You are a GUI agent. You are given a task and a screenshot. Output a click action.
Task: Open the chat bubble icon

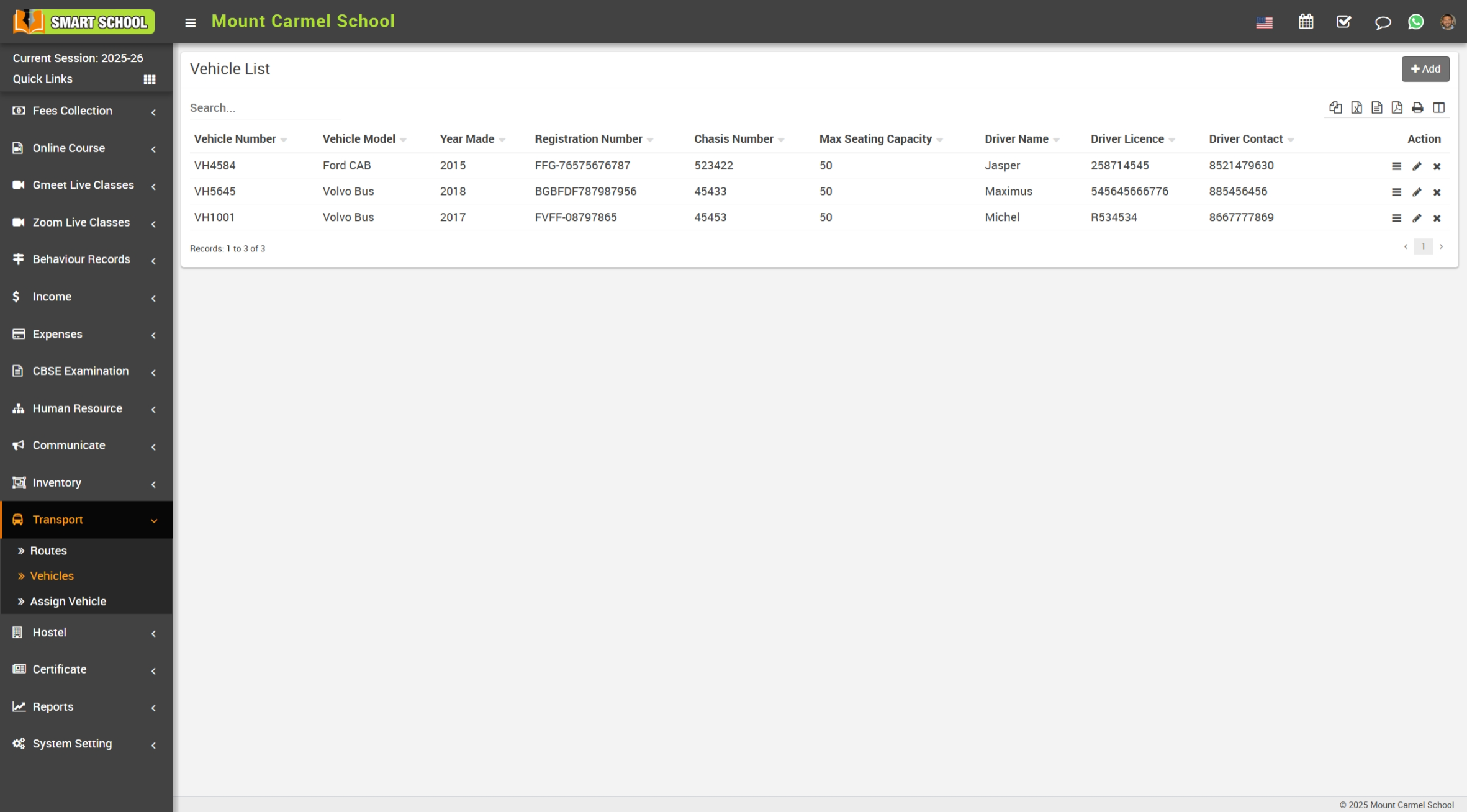[x=1383, y=22]
